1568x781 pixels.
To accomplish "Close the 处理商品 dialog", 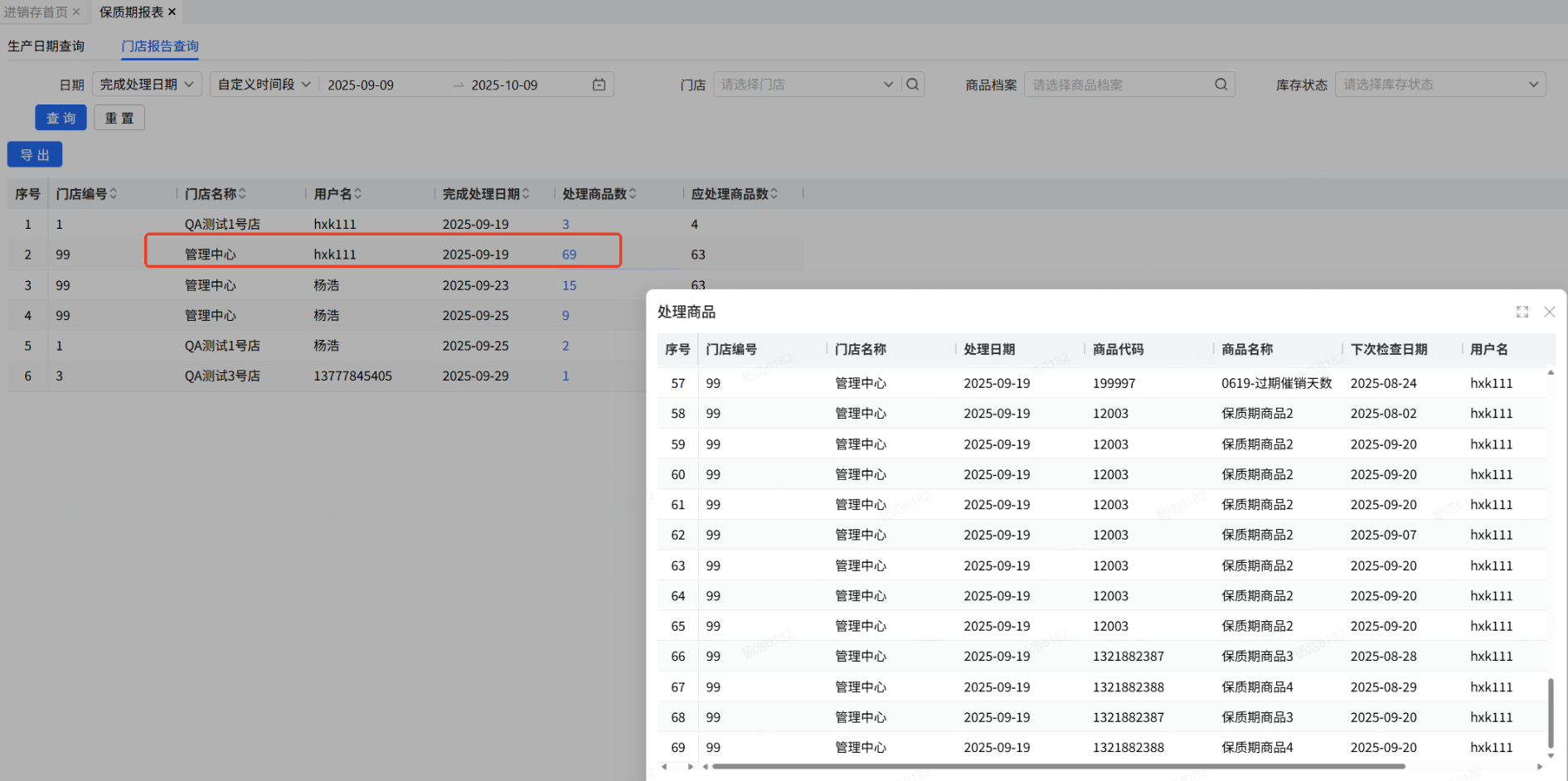I will tap(1549, 312).
